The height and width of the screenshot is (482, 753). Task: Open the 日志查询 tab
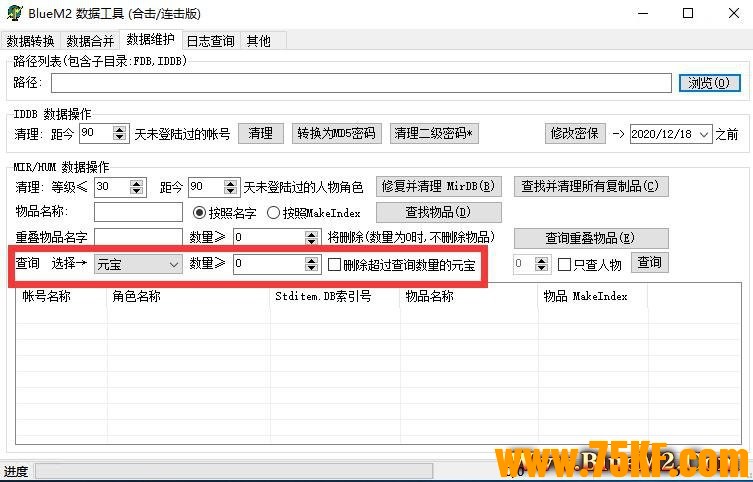[210, 41]
